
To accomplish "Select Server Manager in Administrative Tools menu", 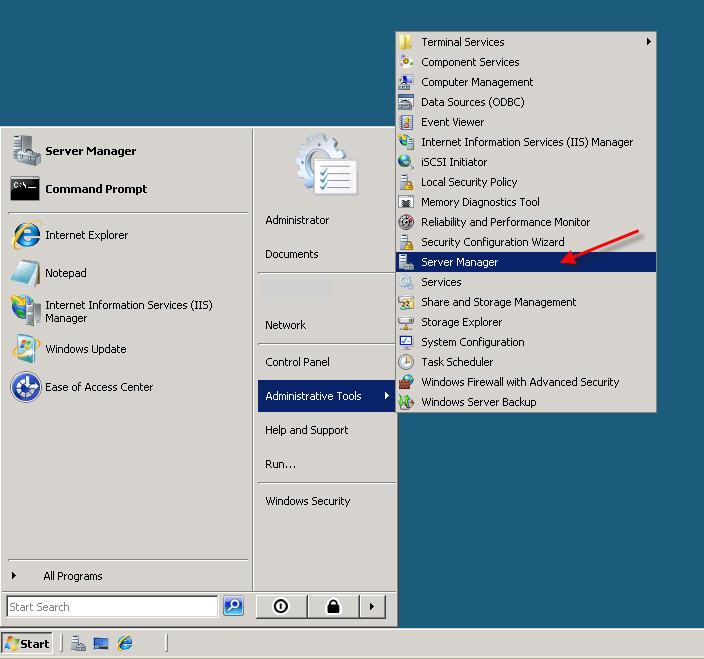I will pos(526,262).
